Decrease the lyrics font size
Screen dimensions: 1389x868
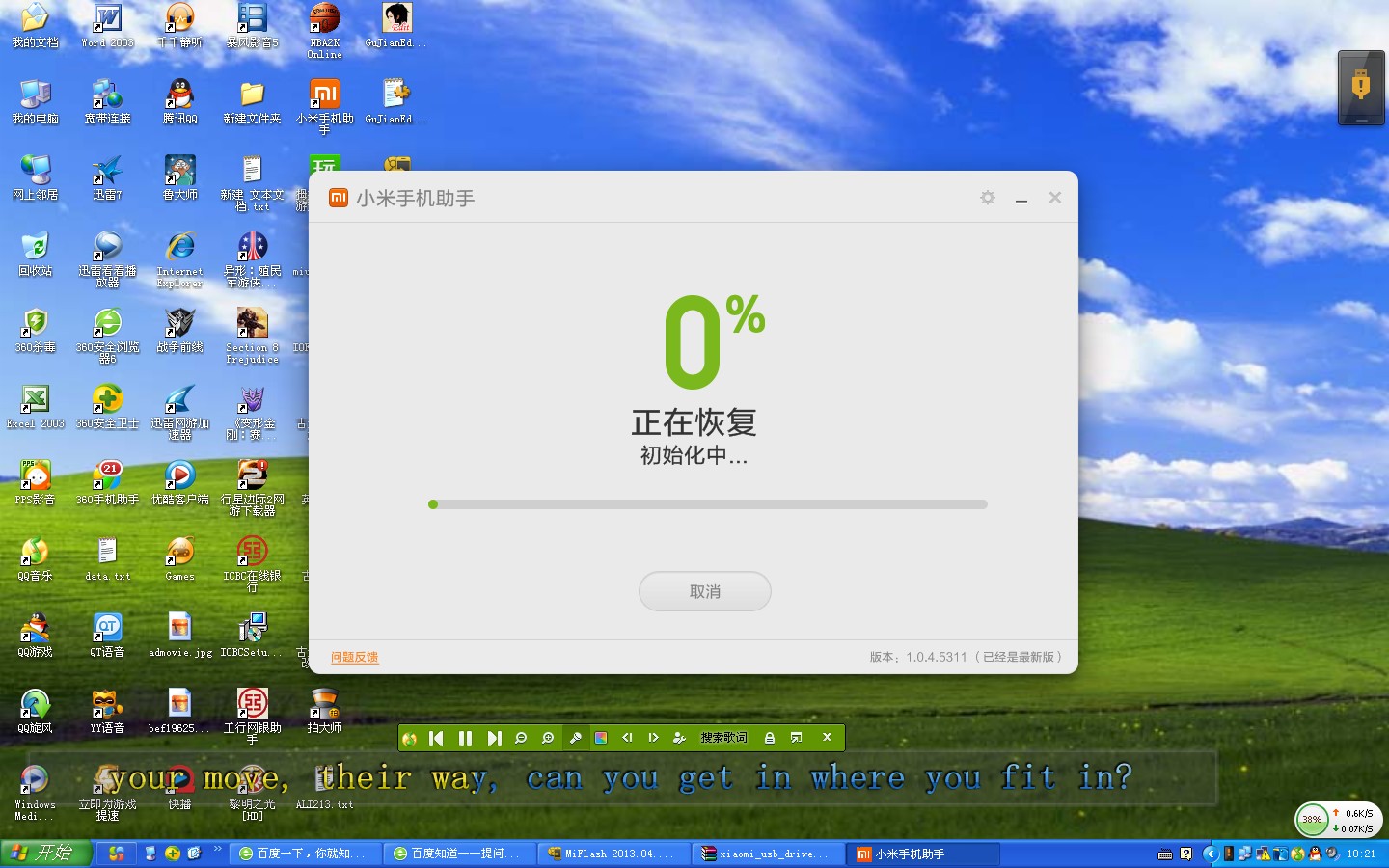[x=521, y=738]
